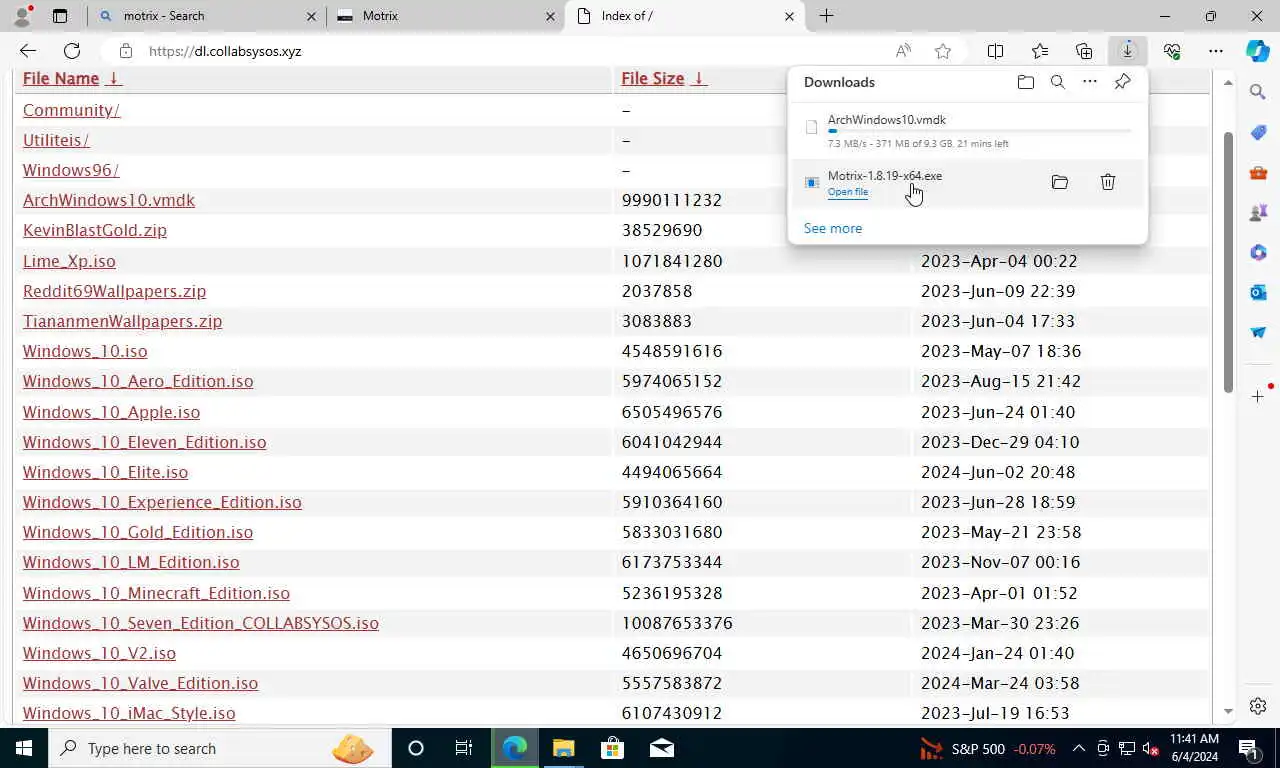Refresh the current page
Screen dimensions: 1280x768
(72, 51)
